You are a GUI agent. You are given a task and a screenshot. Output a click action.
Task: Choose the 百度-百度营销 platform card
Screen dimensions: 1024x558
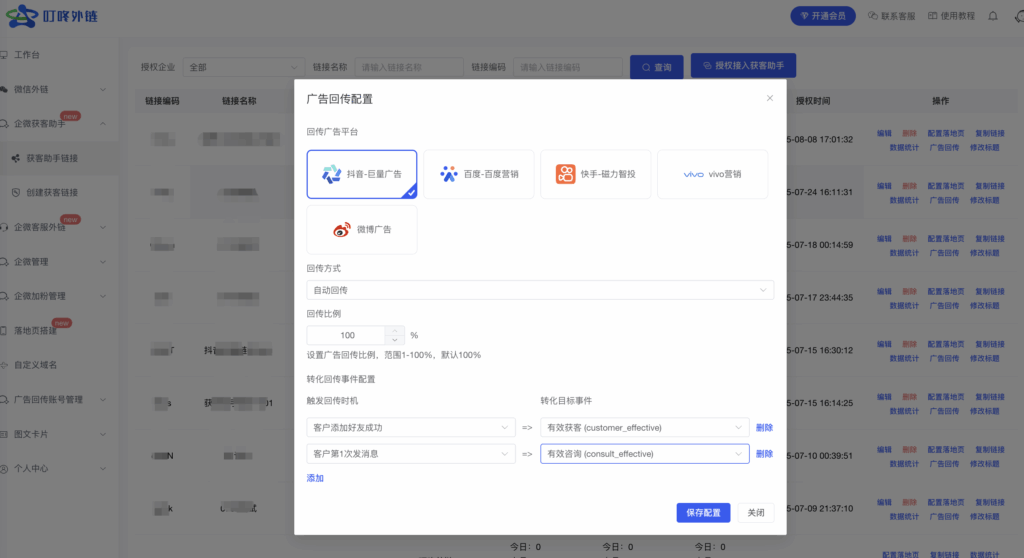[478, 174]
